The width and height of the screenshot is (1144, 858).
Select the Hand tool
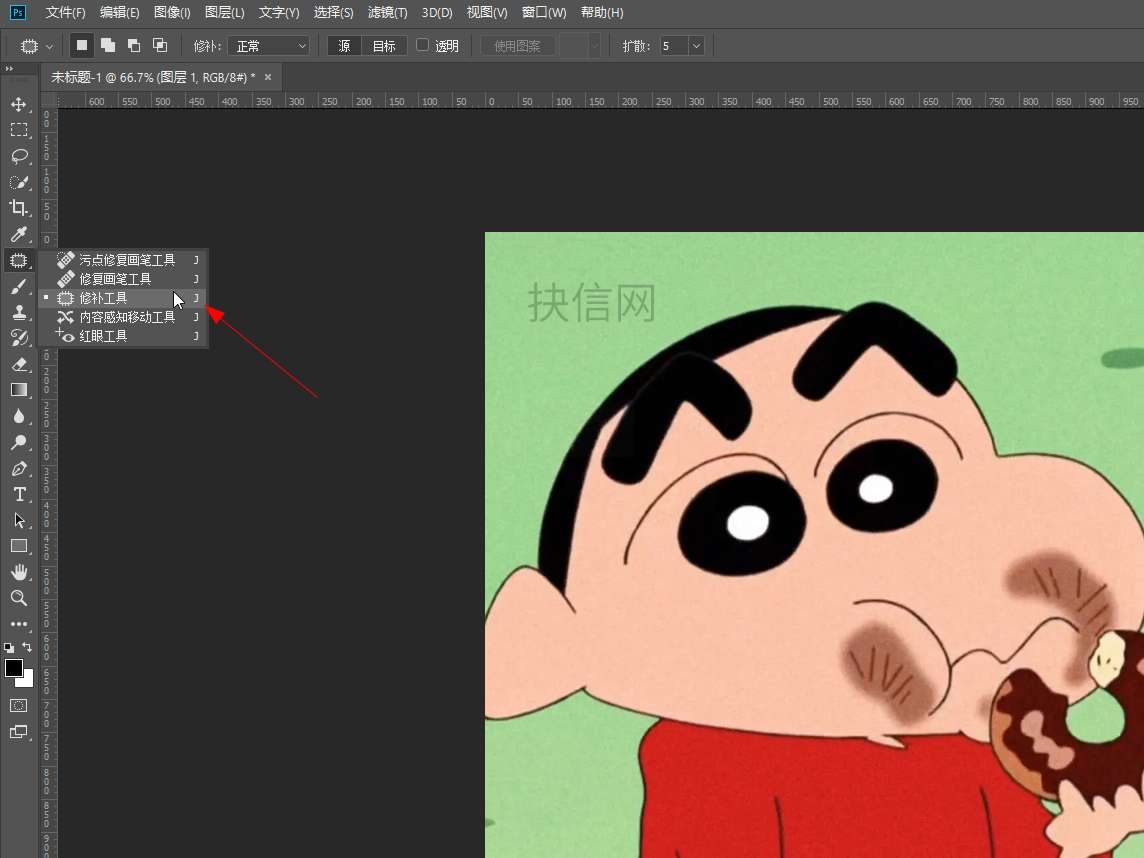click(x=19, y=572)
